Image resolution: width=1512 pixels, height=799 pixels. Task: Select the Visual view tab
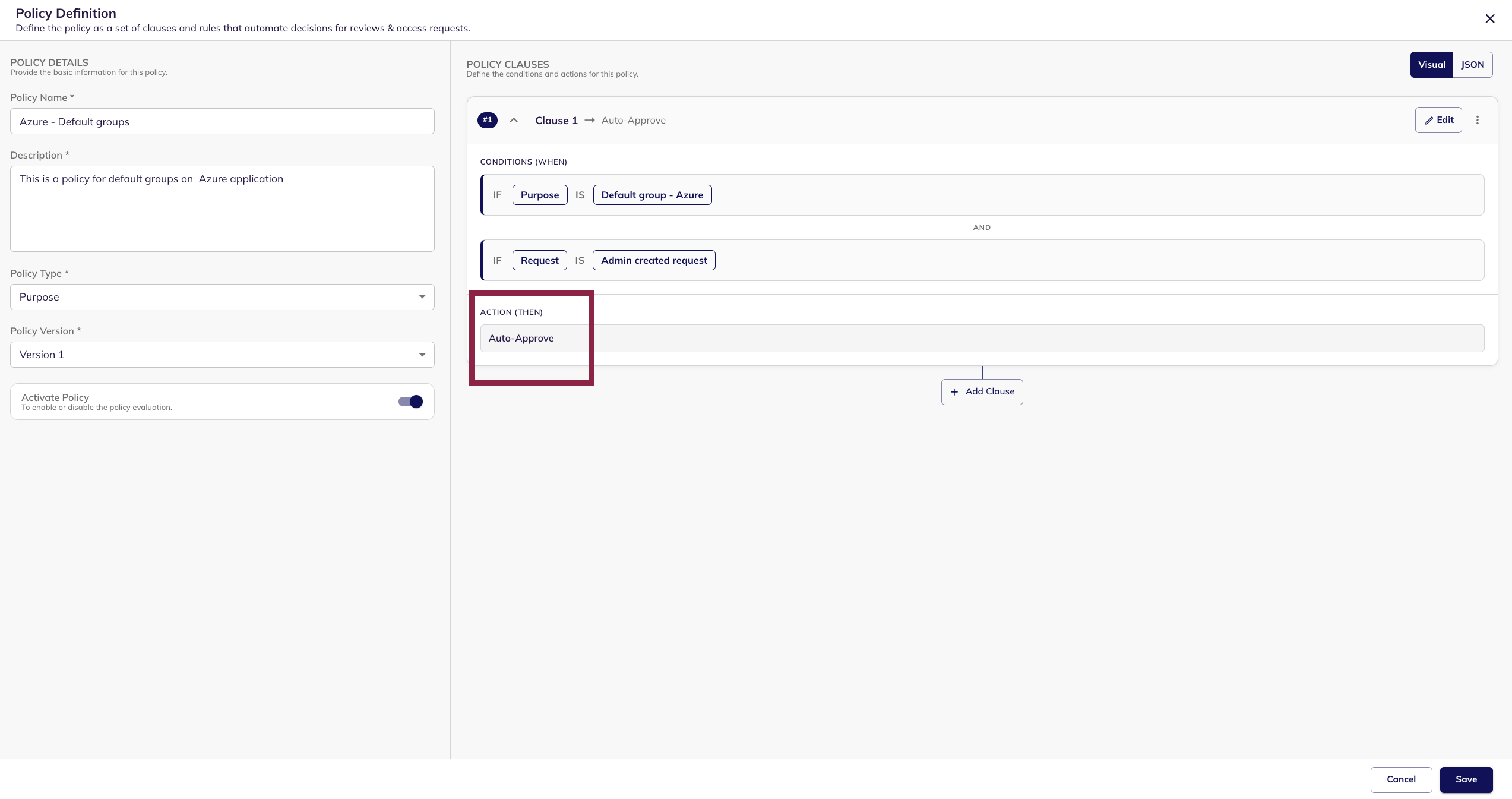(x=1431, y=65)
